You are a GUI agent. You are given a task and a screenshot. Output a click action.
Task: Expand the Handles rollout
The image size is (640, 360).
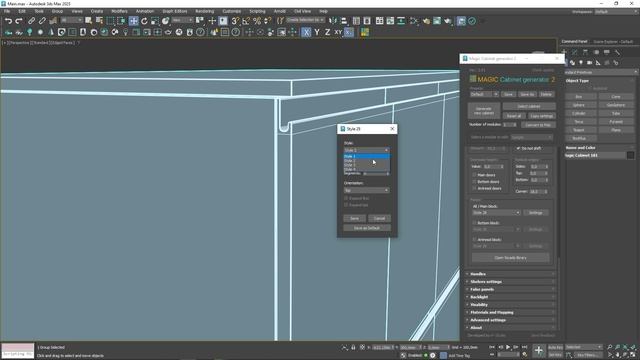tap(511, 274)
